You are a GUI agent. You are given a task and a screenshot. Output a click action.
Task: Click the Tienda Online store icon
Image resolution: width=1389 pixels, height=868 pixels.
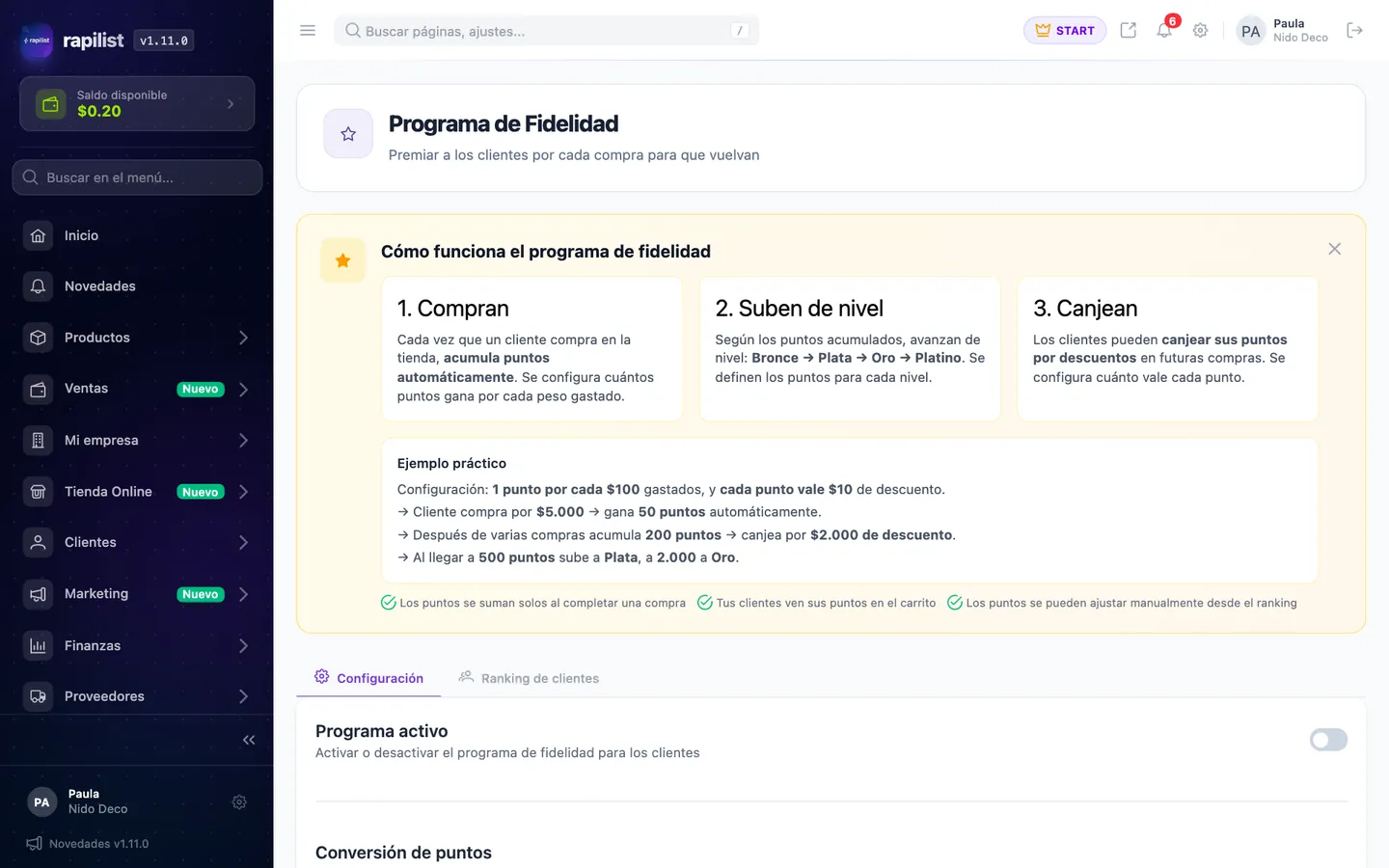point(38,492)
